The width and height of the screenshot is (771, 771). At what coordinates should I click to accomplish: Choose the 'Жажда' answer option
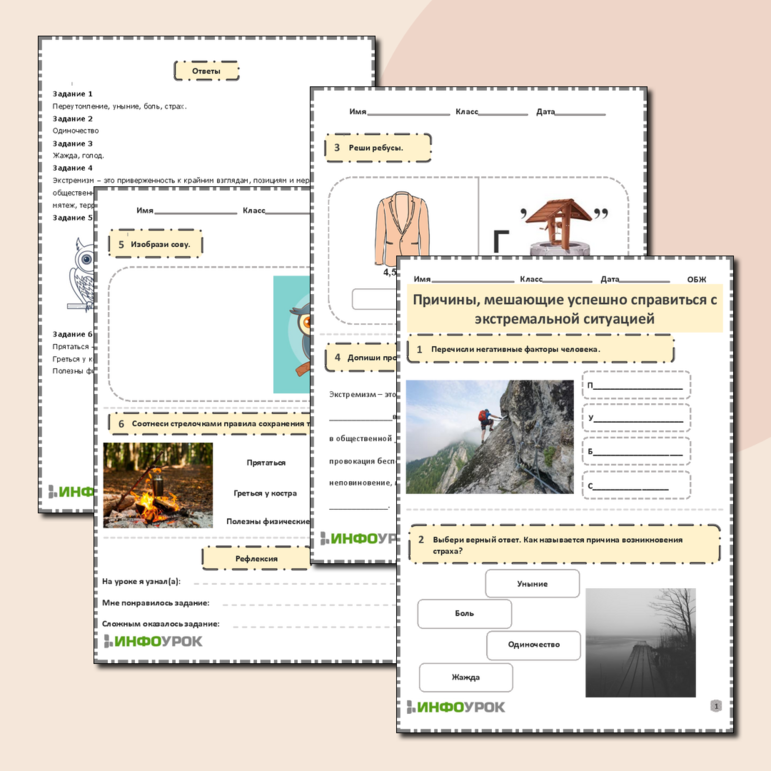click(x=465, y=677)
